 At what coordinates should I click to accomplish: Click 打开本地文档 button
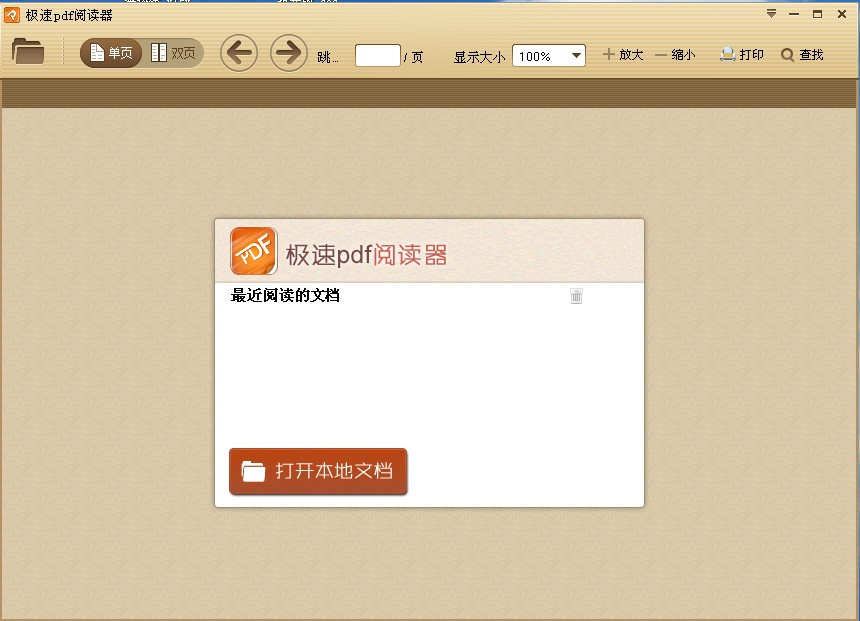(x=318, y=471)
